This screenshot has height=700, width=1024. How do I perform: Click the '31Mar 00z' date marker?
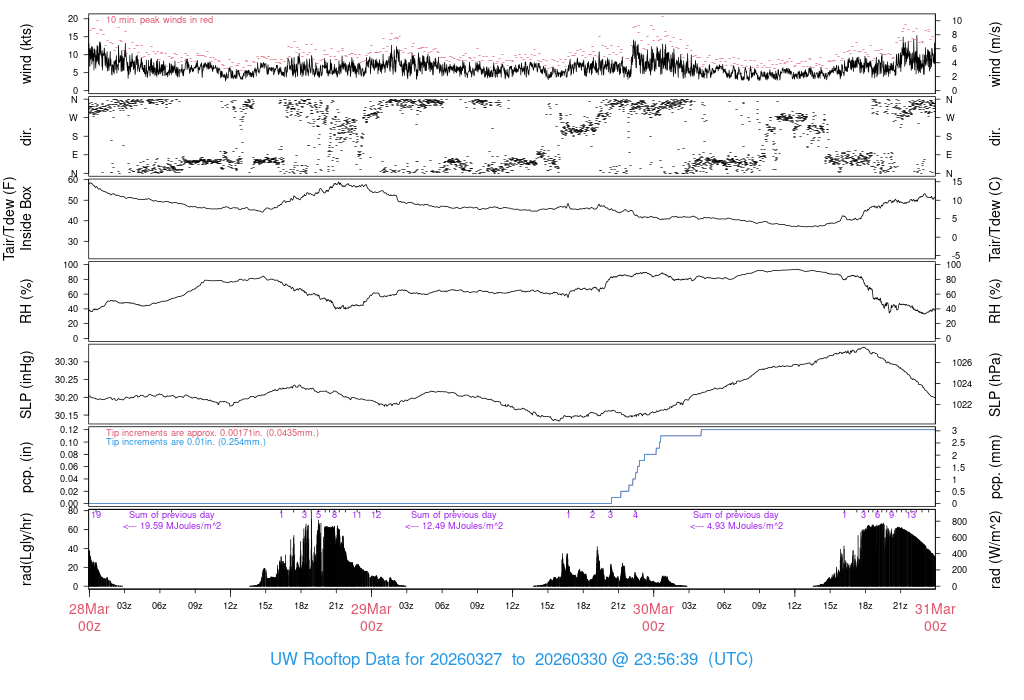click(x=935, y=617)
